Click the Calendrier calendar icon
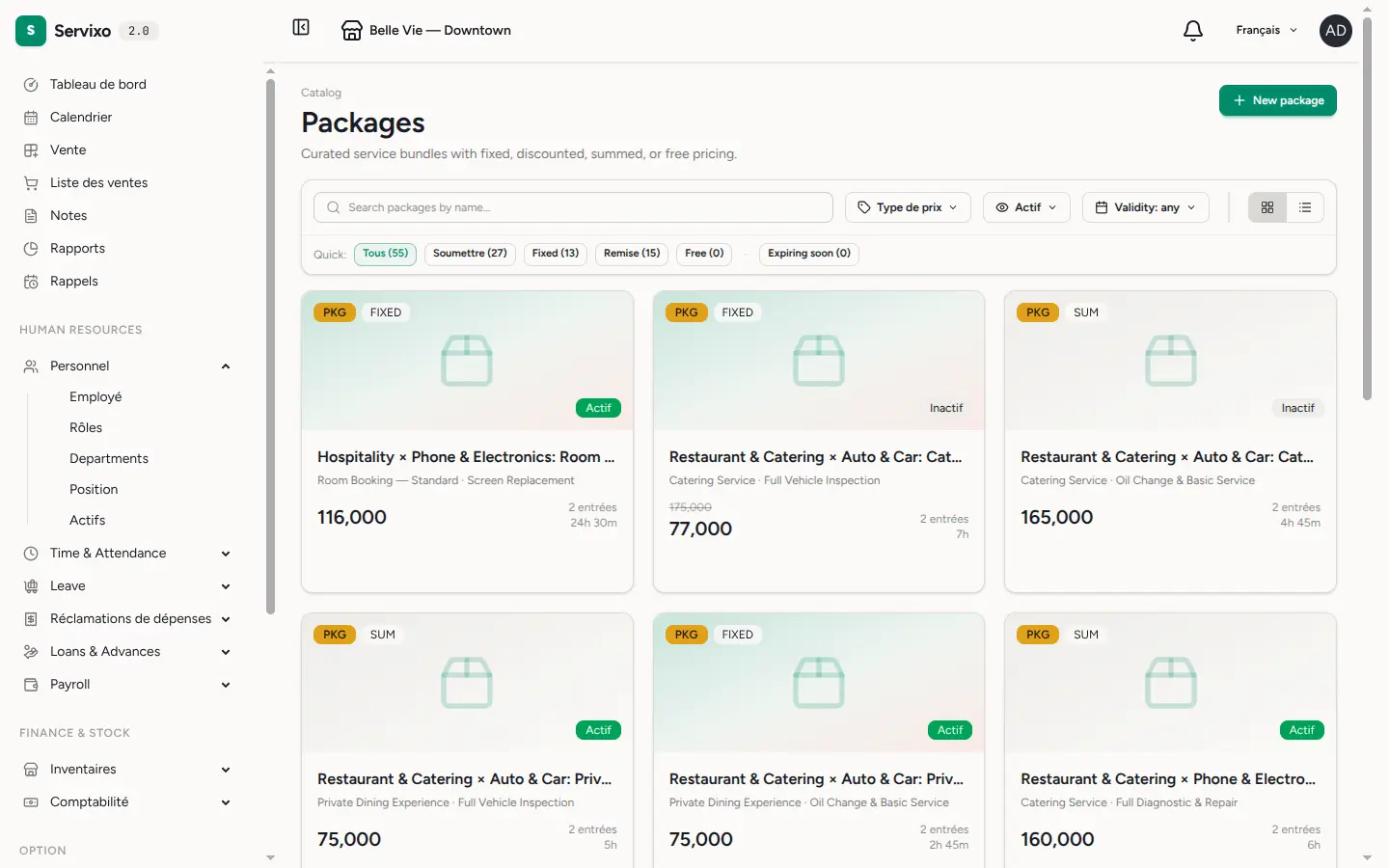The height and width of the screenshot is (868, 1389). point(31,118)
